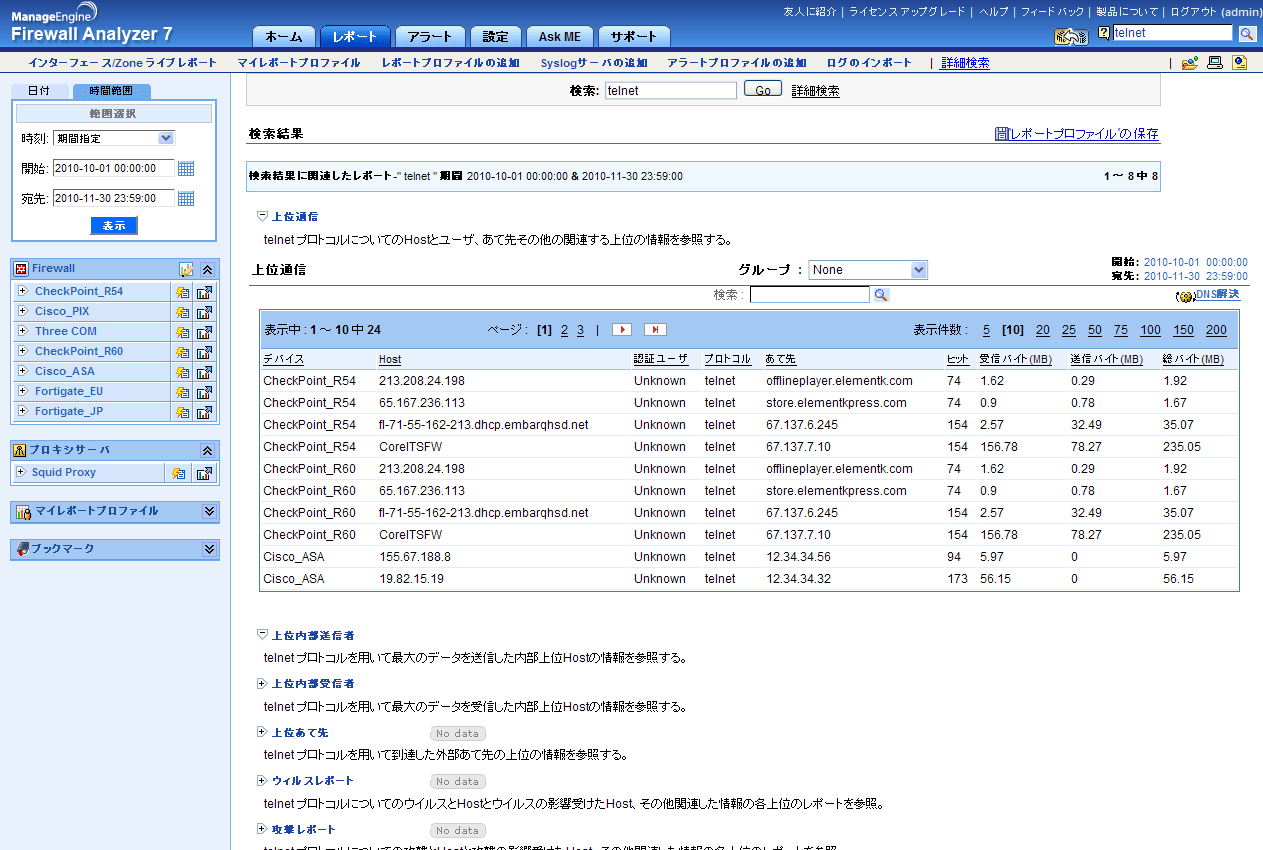Expand the CheckPoint_R54 tree node

point(22,291)
